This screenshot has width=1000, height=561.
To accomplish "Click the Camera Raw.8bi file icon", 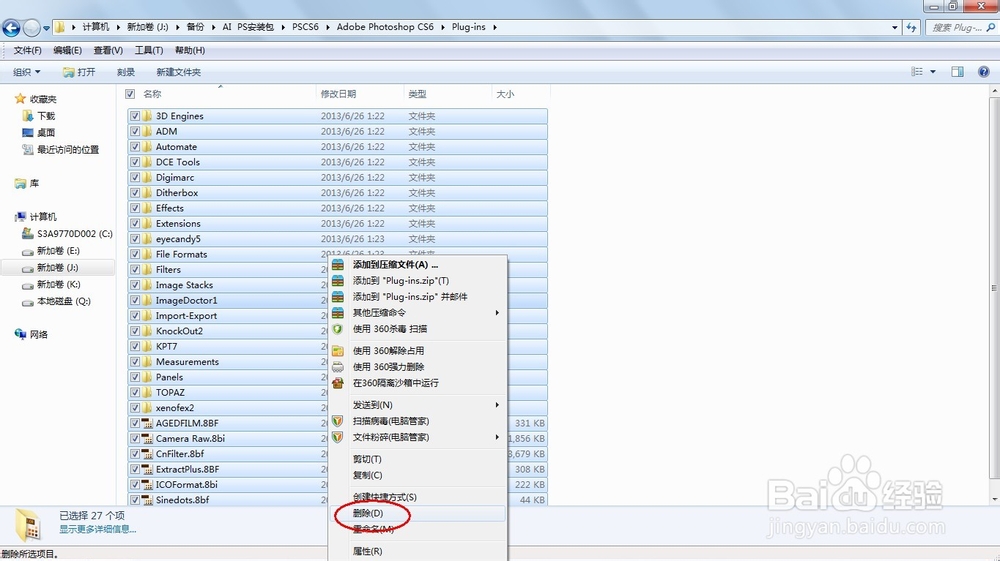I will (x=147, y=439).
